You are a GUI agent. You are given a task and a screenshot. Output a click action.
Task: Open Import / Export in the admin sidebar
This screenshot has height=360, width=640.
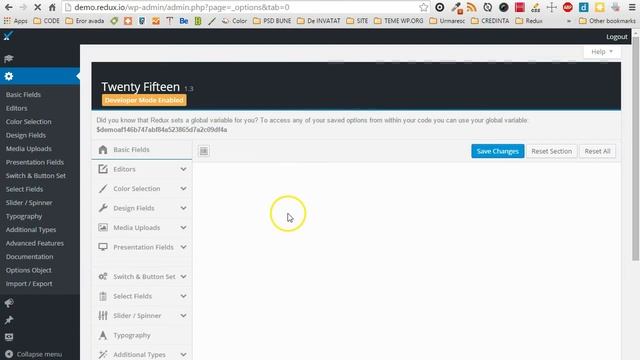pos(29,284)
